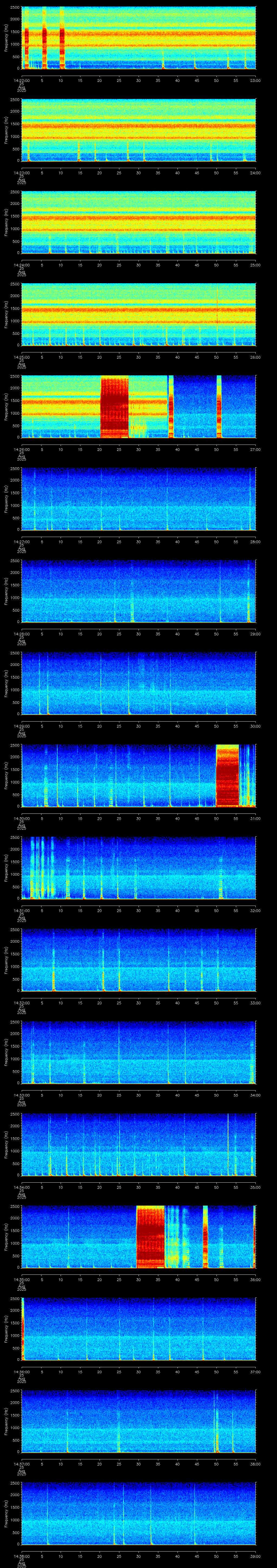
Task: Click "Frequency (Hz)" axis label of the 14:22:00 plot
Action: coord(6,38)
